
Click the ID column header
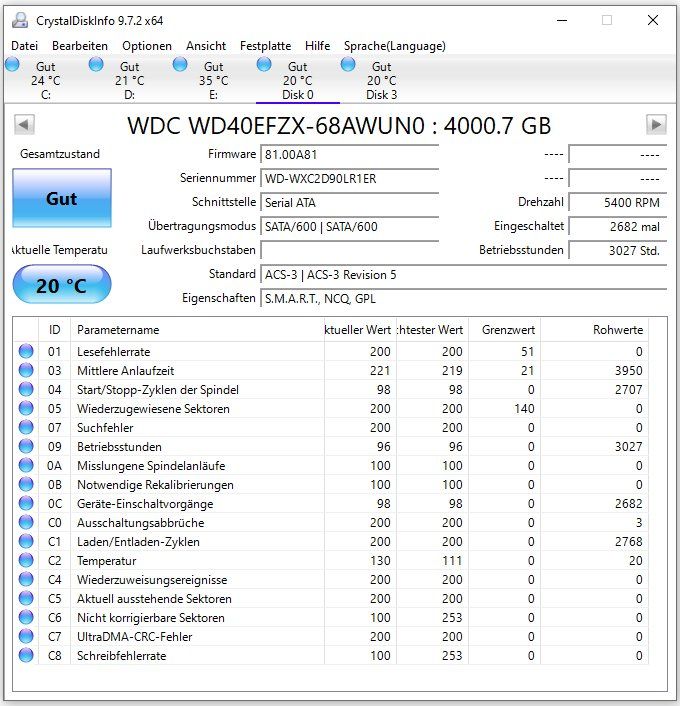54,330
